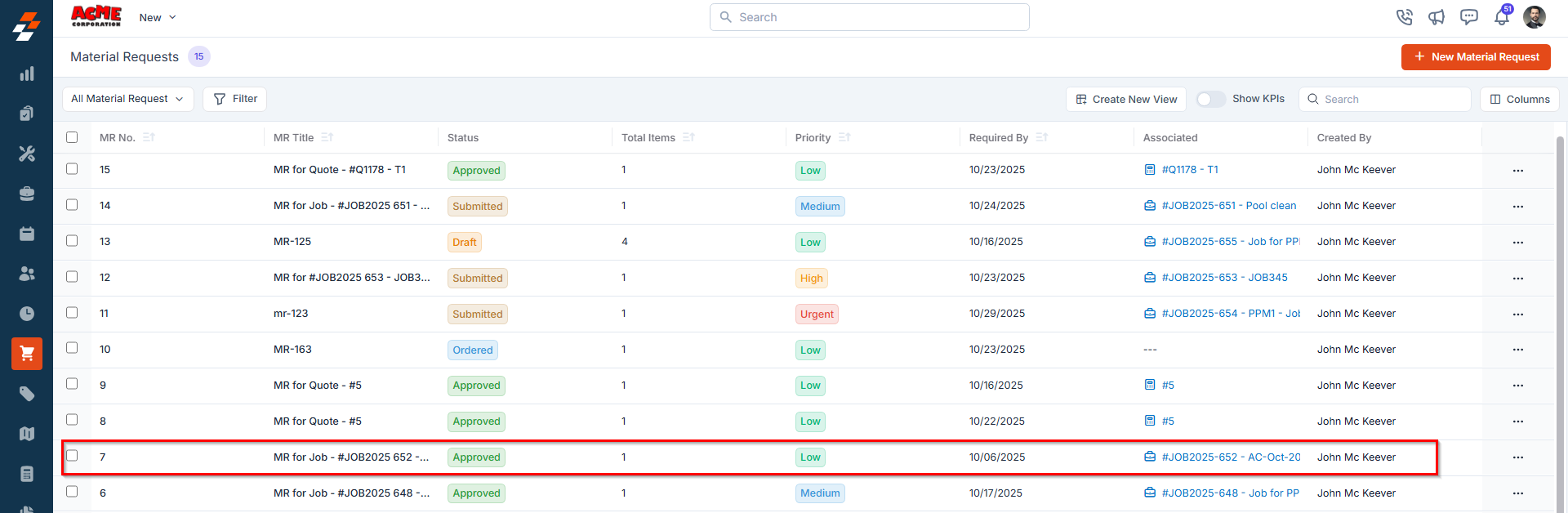Expand the New dropdown in header

coord(158,17)
